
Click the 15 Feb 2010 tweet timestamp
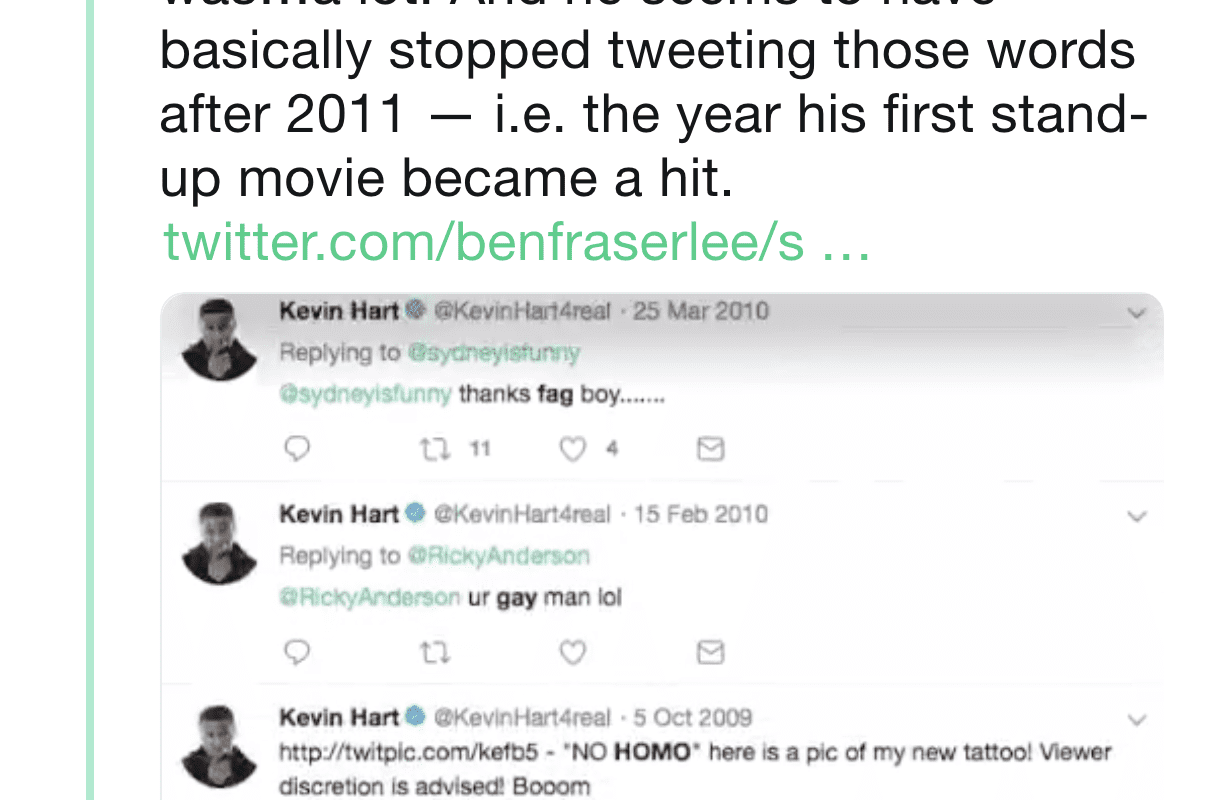point(701,514)
